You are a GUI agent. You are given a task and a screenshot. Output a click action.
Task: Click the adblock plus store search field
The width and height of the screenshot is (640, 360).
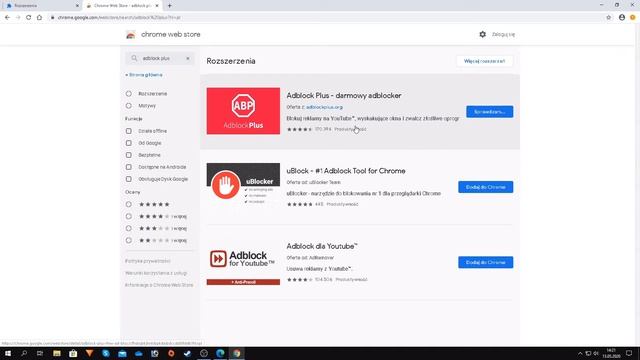[x=161, y=58]
